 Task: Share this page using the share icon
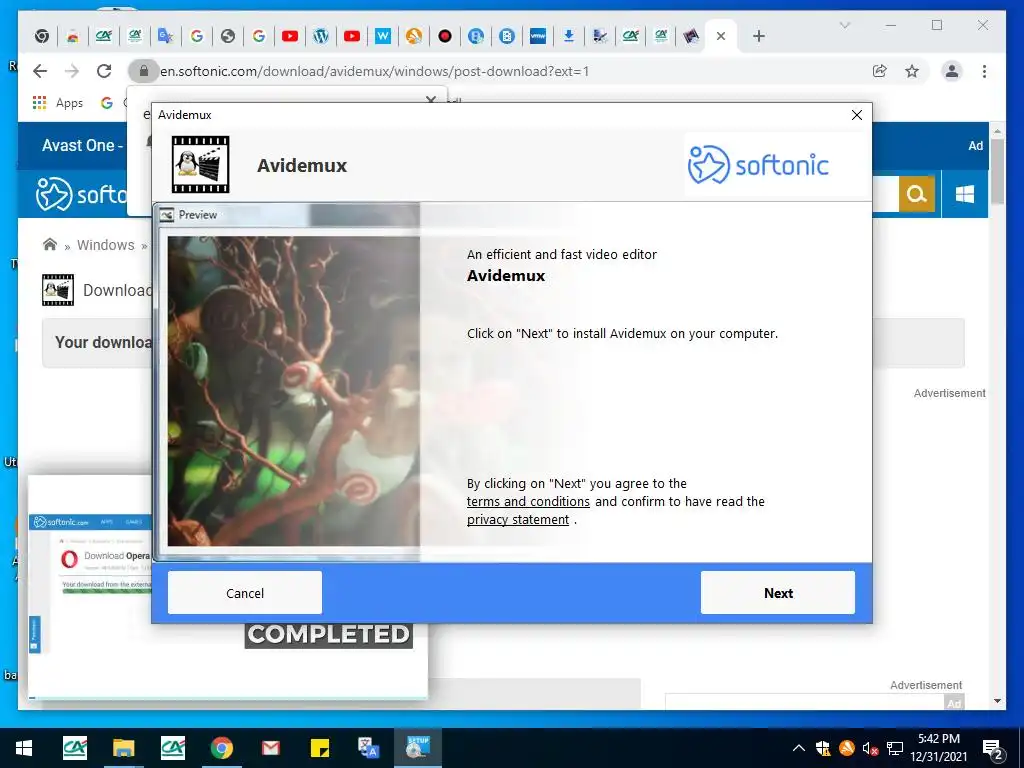(x=880, y=71)
